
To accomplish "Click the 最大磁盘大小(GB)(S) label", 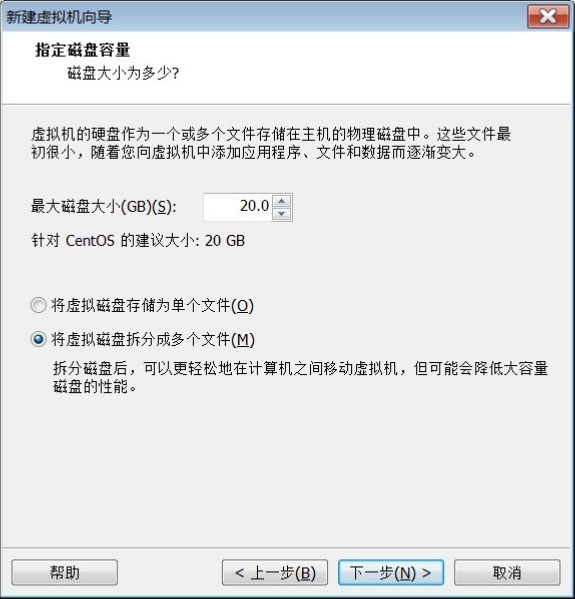I will pos(104,207).
